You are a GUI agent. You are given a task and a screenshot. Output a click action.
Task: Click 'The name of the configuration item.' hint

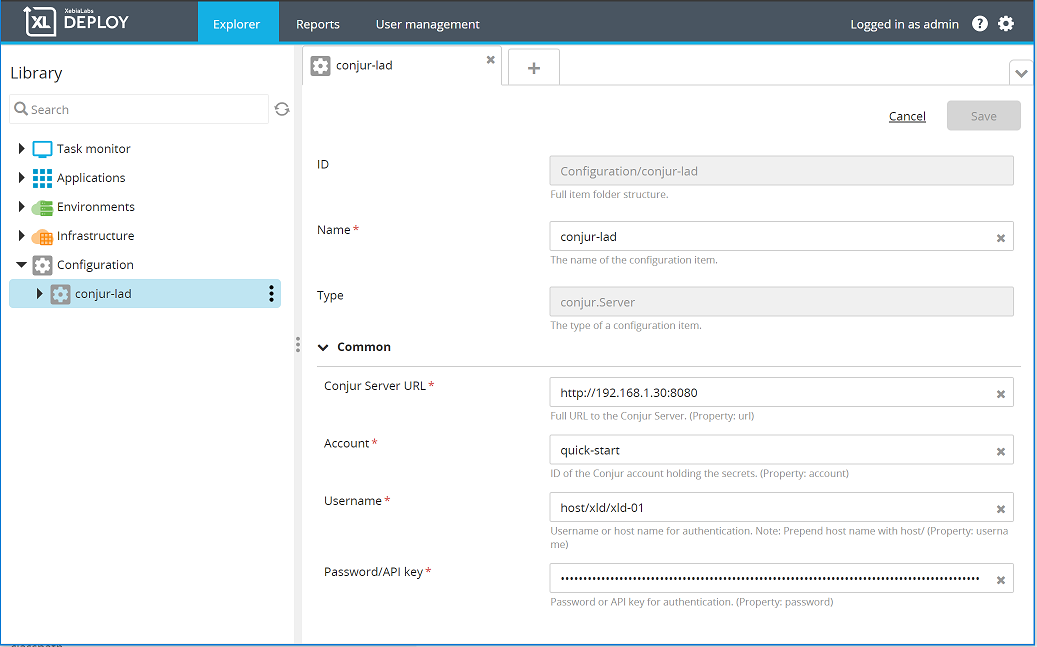[634, 260]
